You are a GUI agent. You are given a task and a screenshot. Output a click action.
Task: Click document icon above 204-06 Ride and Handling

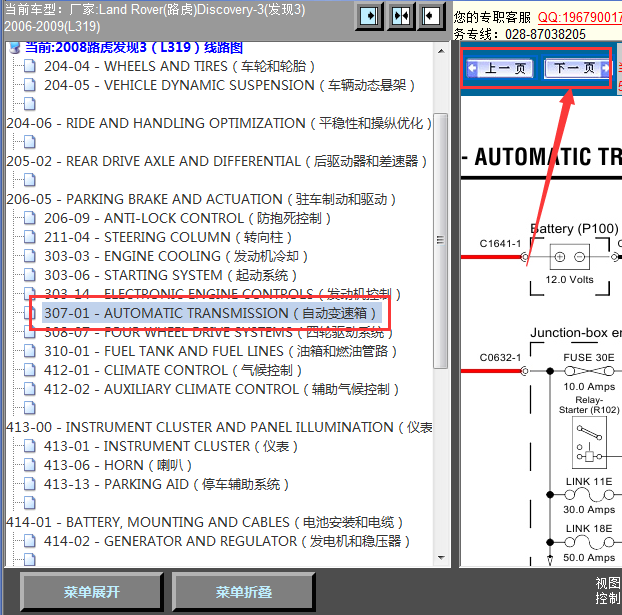tap(30, 104)
